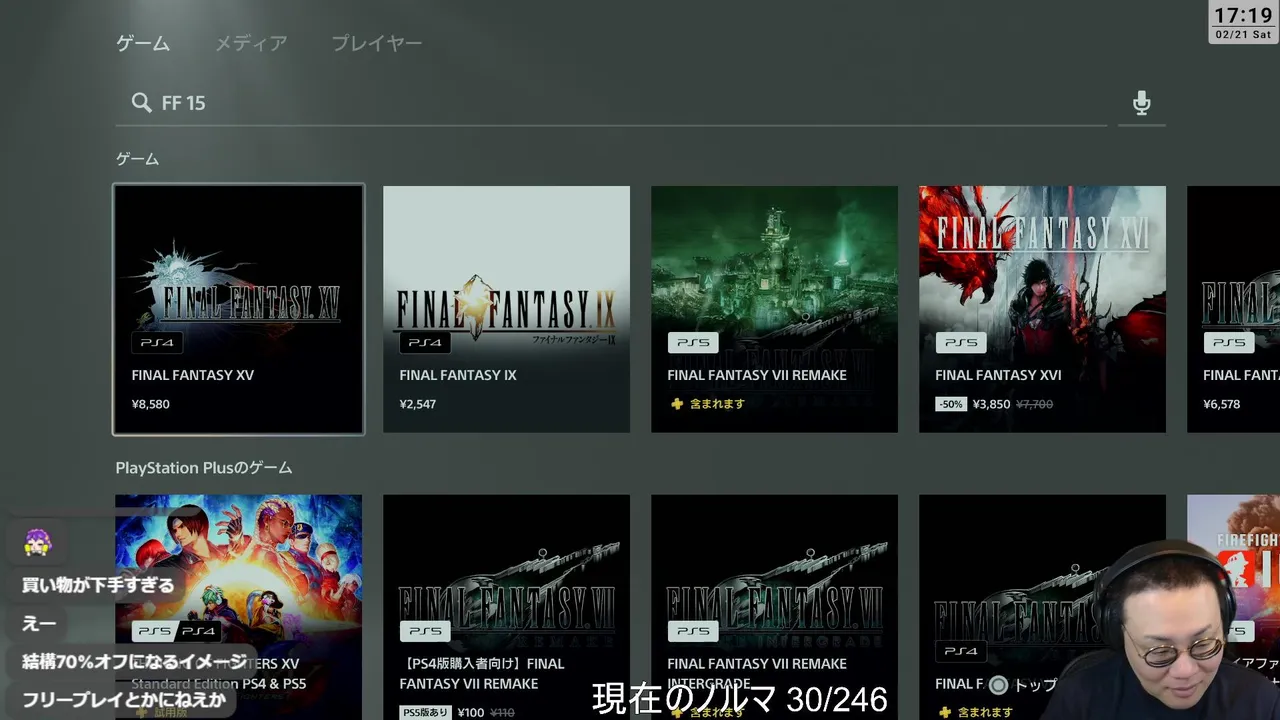1280x720 pixels.
Task: Click PS4 badge on FINAL FANTASY XV
Action: [x=157, y=343]
